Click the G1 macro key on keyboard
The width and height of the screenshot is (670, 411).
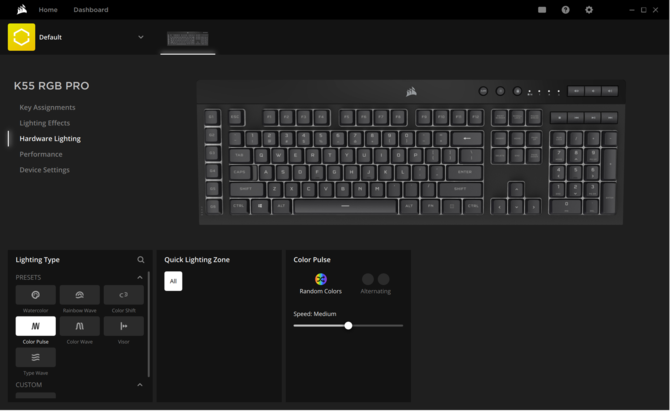tap(212, 117)
